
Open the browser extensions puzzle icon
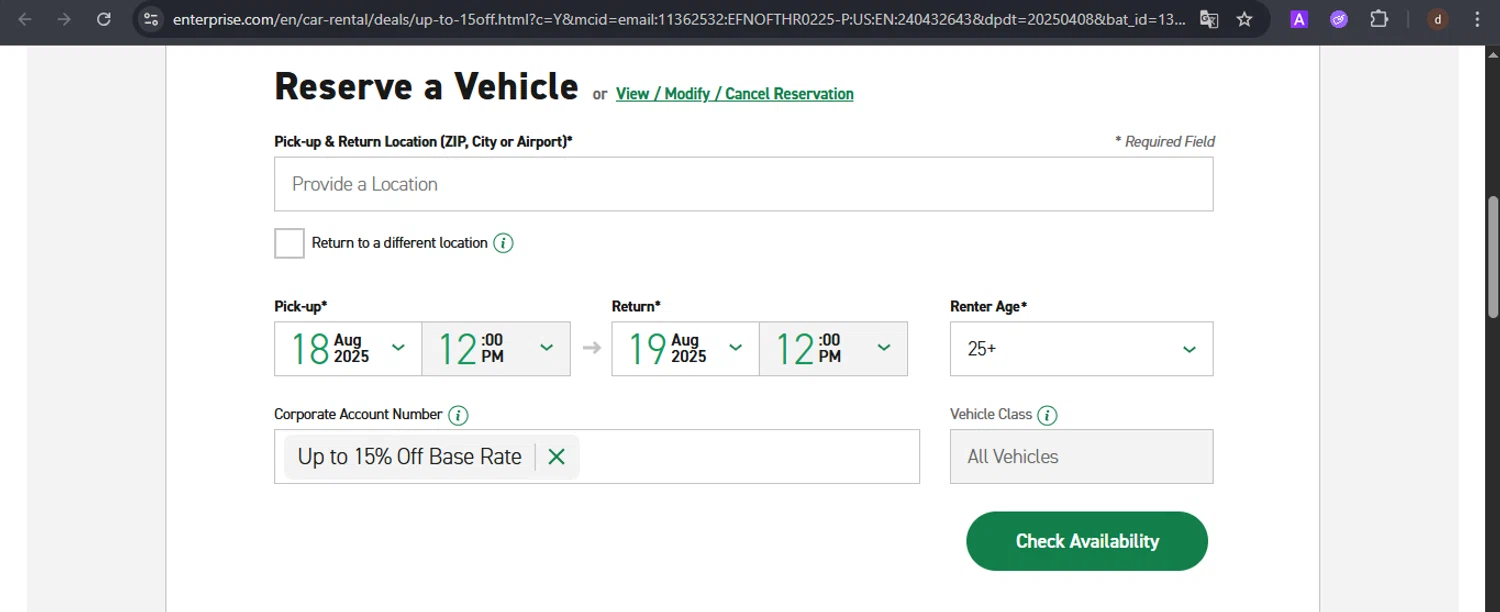[1379, 19]
